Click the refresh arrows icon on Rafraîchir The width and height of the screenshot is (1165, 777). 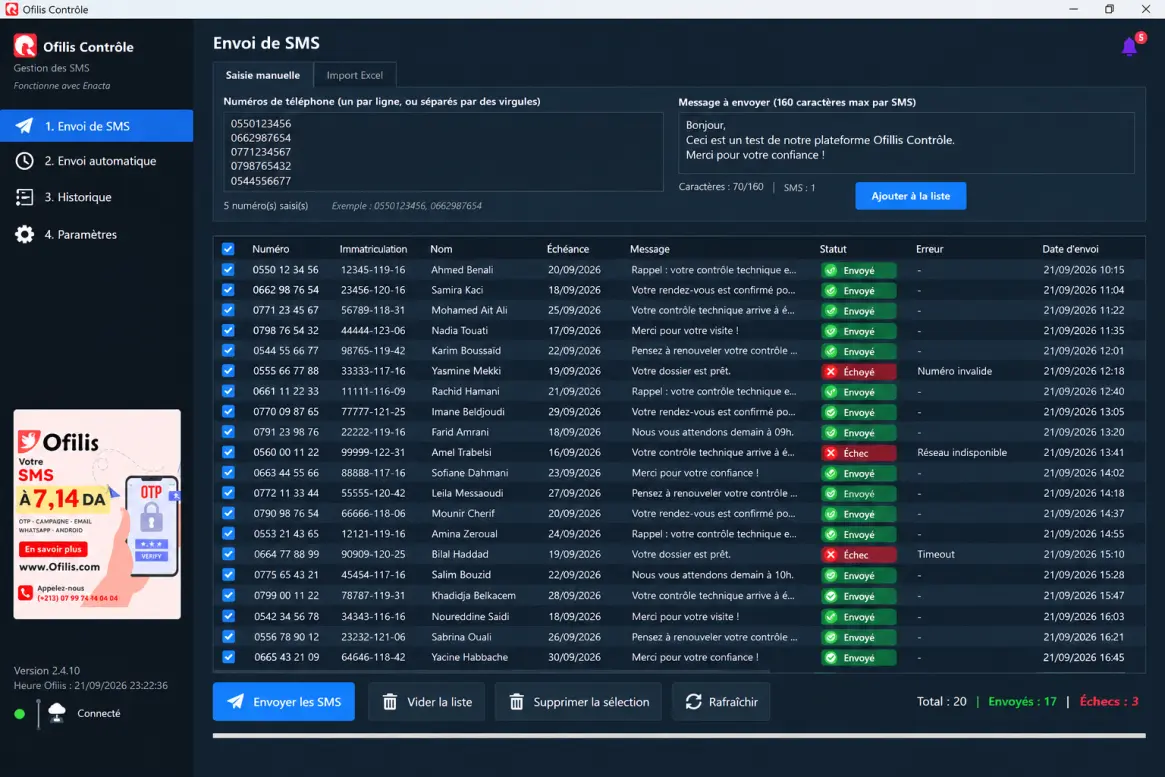[693, 702]
